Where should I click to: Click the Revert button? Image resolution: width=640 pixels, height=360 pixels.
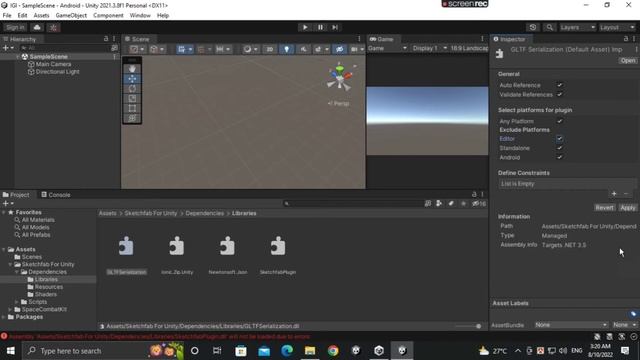(604, 208)
